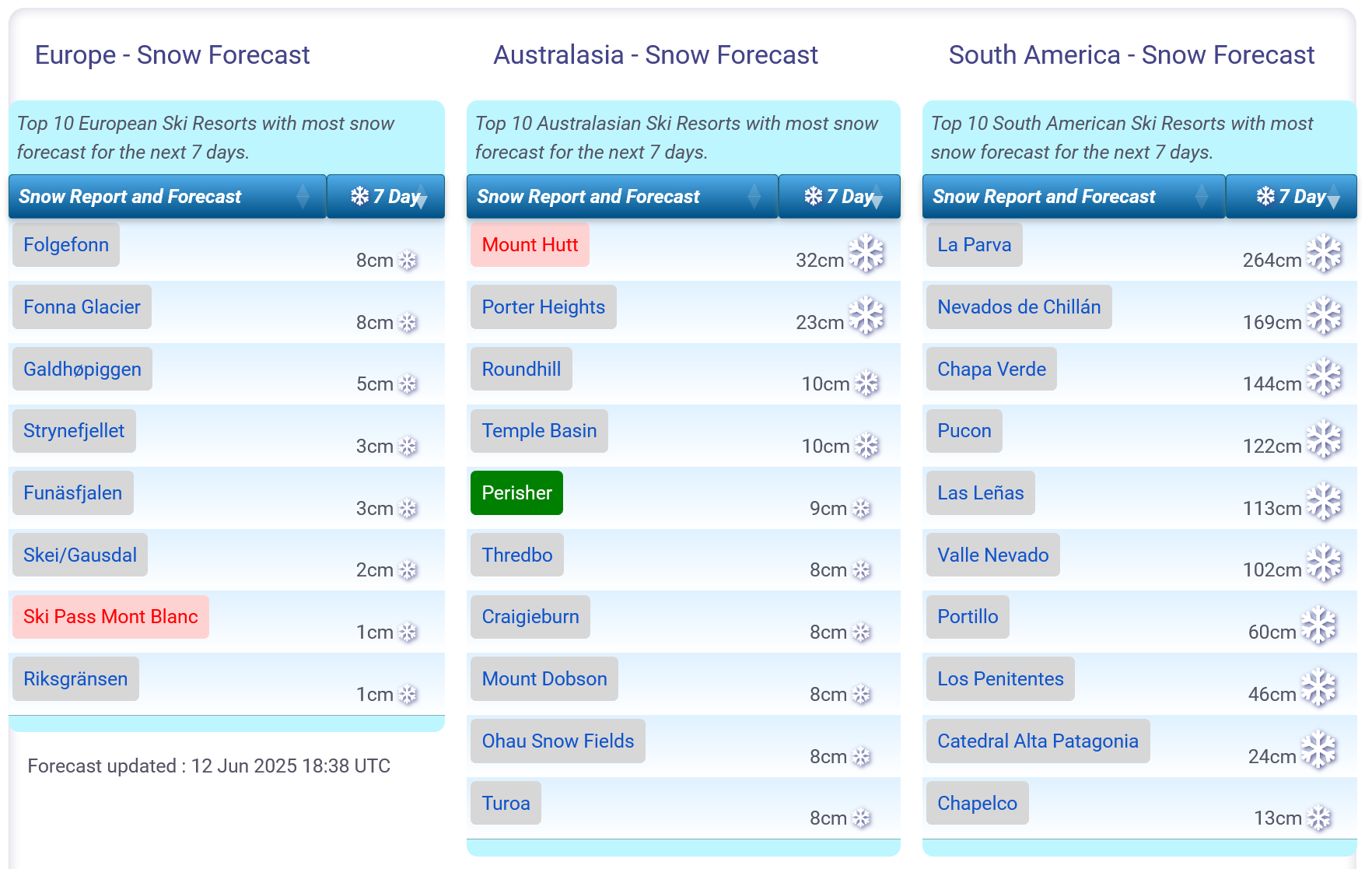This screenshot has width=1372, height=869.
Task: Click the snowflake icon beside Mount Hutt 32cm
Action: pyautogui.click(x=866, y=254)
